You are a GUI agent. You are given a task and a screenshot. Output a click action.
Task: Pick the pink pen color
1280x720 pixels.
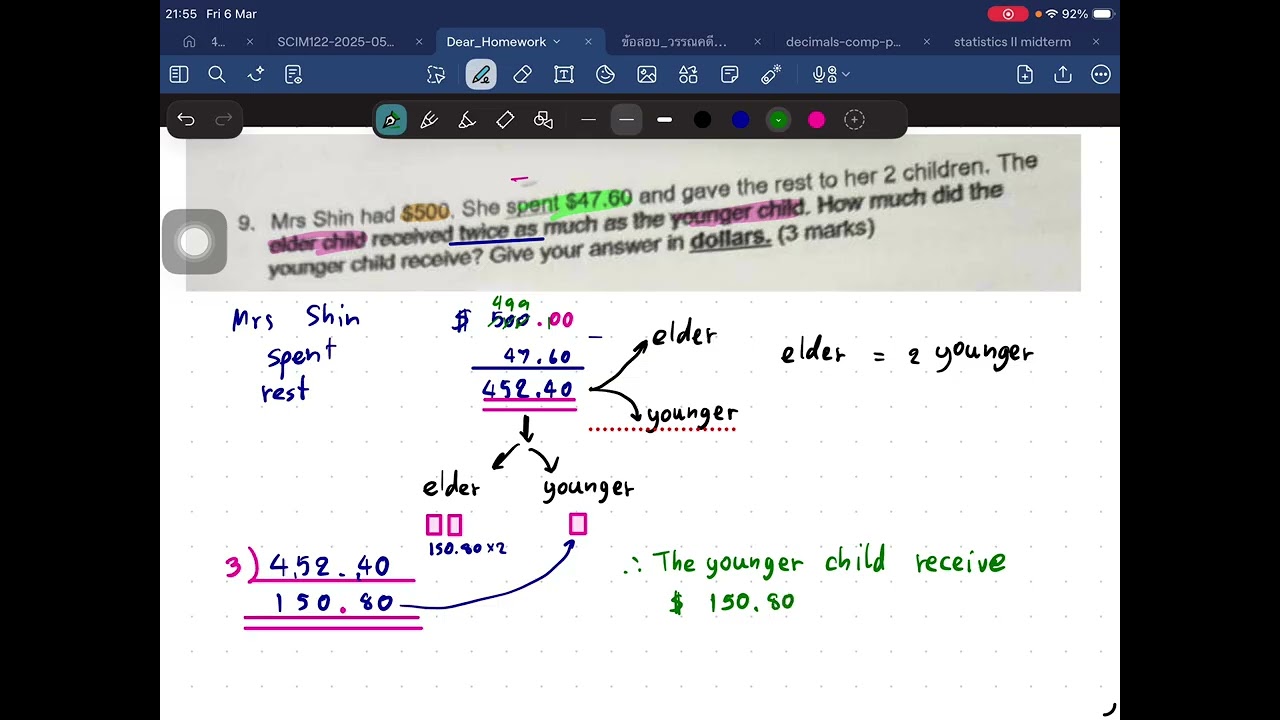pyautogui.click(x=817, y=120)
